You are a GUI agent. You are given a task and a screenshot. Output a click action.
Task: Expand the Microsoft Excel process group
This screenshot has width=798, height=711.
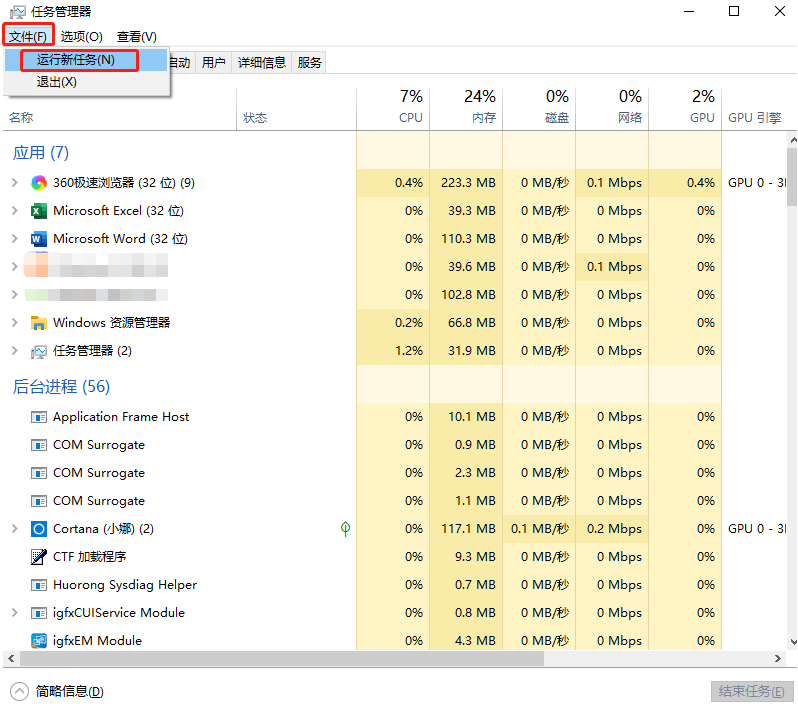(x=14, y=211)
